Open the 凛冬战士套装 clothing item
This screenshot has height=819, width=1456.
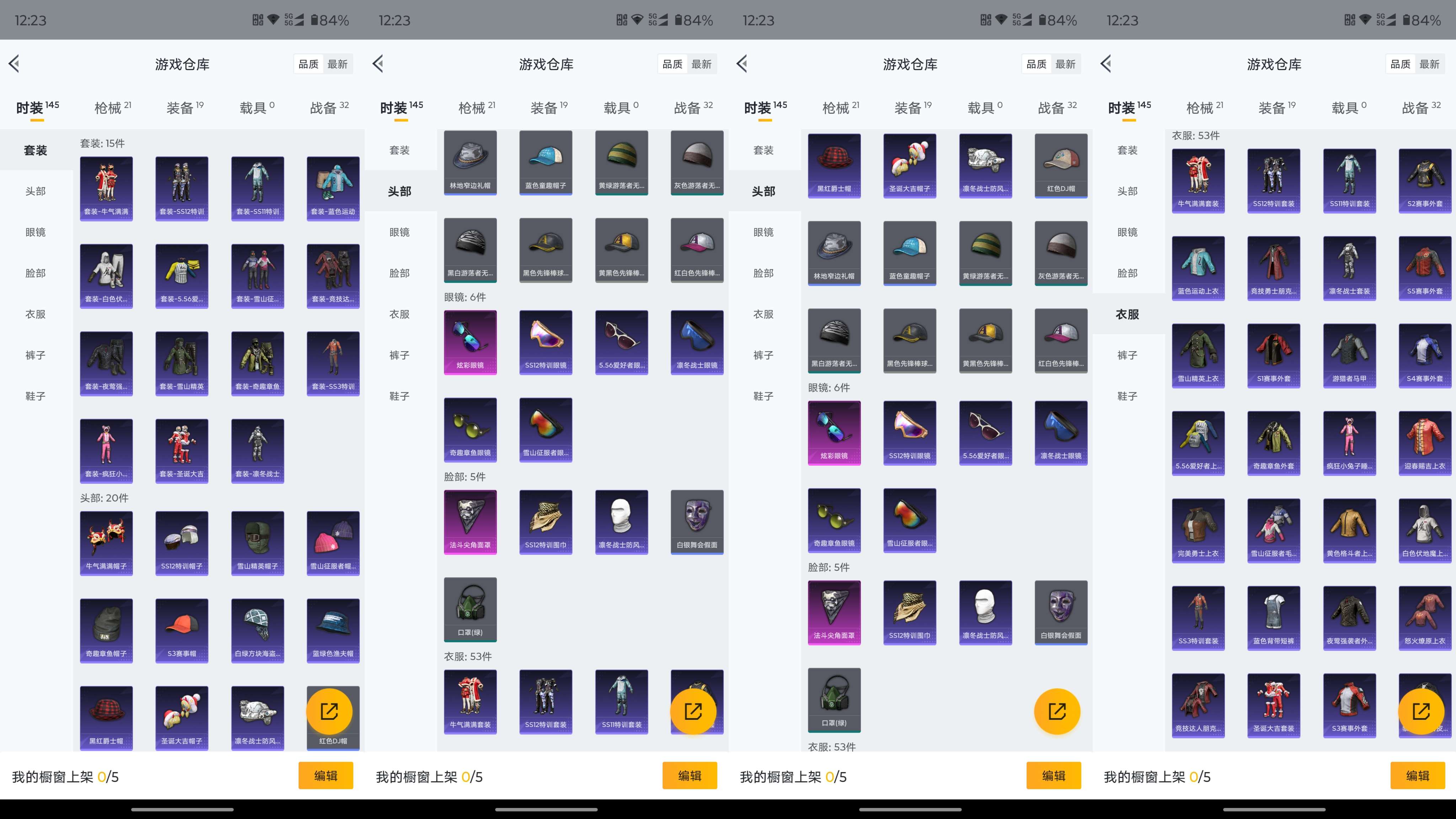[1350, 268]
